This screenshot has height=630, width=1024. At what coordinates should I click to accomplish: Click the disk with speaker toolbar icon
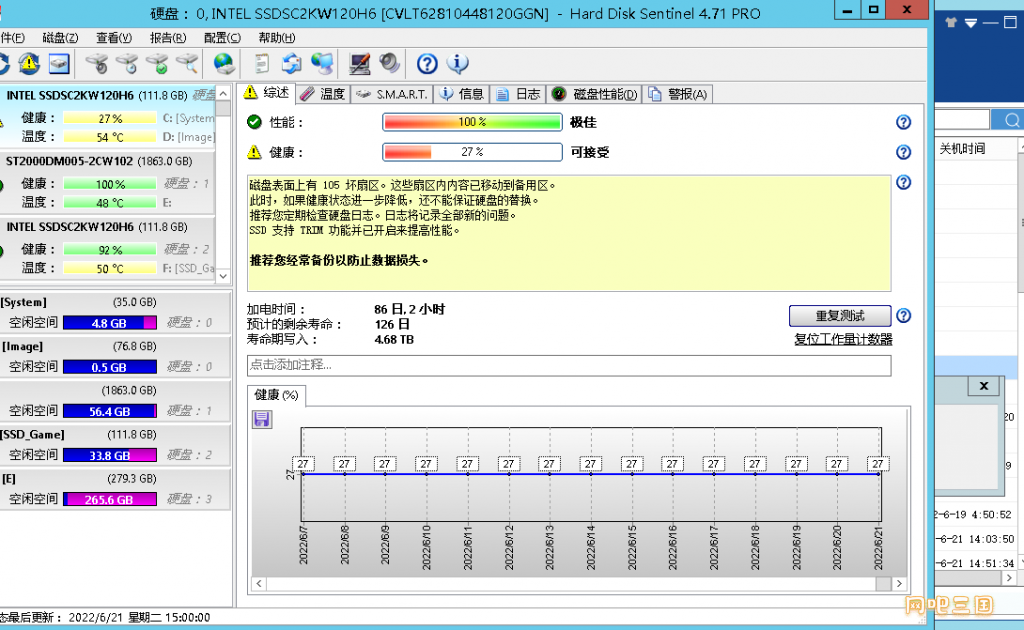point(97,63)
